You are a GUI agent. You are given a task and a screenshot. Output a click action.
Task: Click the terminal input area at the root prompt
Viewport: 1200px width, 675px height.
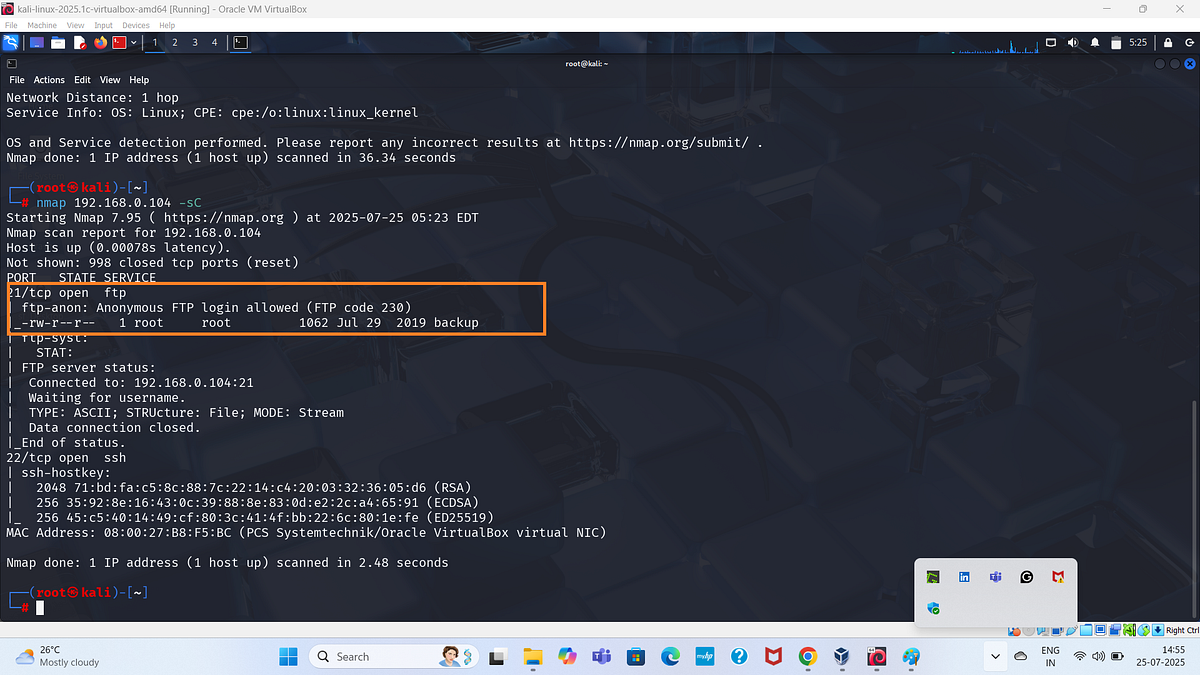tap(40, 606)
